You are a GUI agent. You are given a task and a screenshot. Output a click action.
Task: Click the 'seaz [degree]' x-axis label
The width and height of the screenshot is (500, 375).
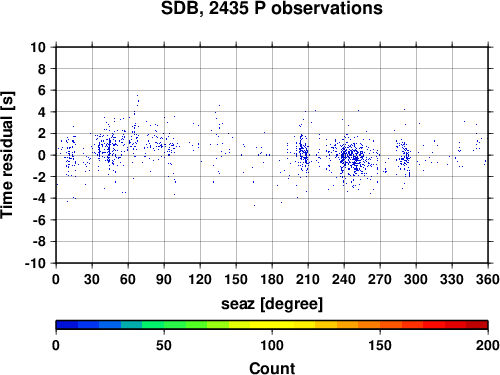[x=272, y=304]
